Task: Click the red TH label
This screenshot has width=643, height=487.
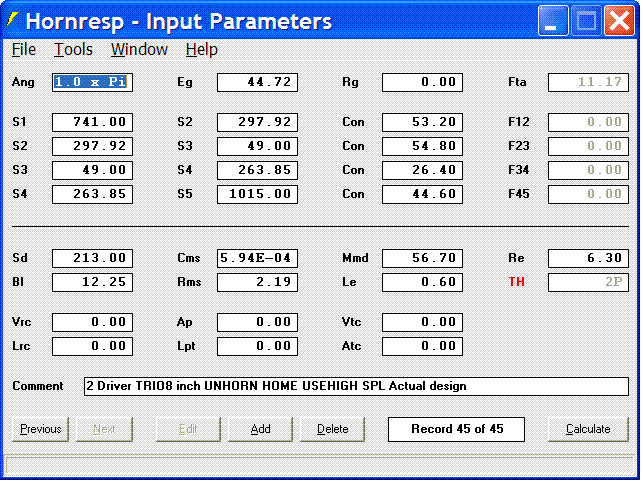Action: (x=516, y=282)
